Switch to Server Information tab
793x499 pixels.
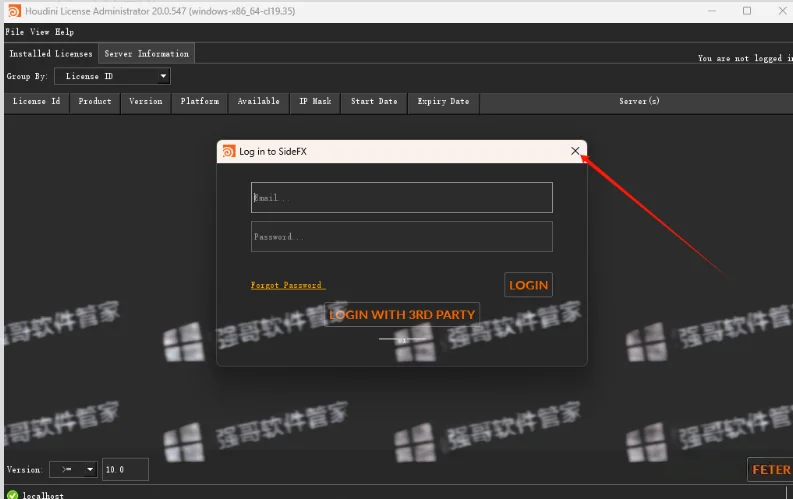click(x=147, y=54)
